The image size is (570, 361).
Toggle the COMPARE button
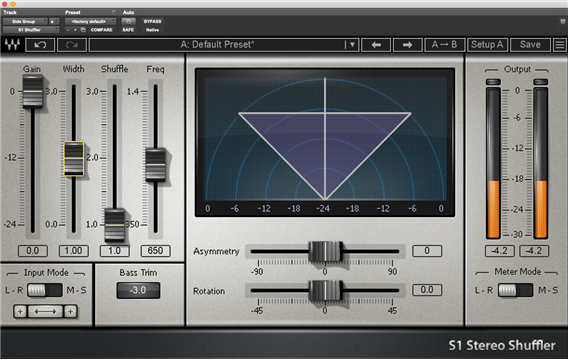[x=101, y=30]
